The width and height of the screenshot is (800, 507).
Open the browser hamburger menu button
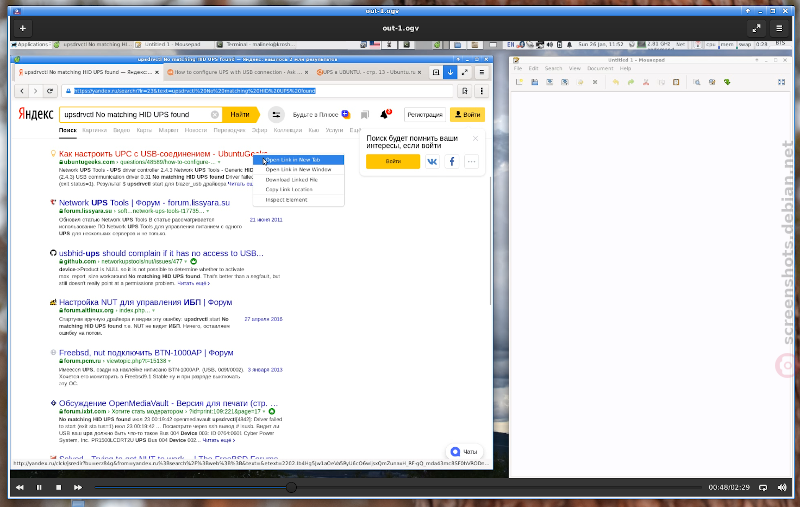(x=482, y=72)
